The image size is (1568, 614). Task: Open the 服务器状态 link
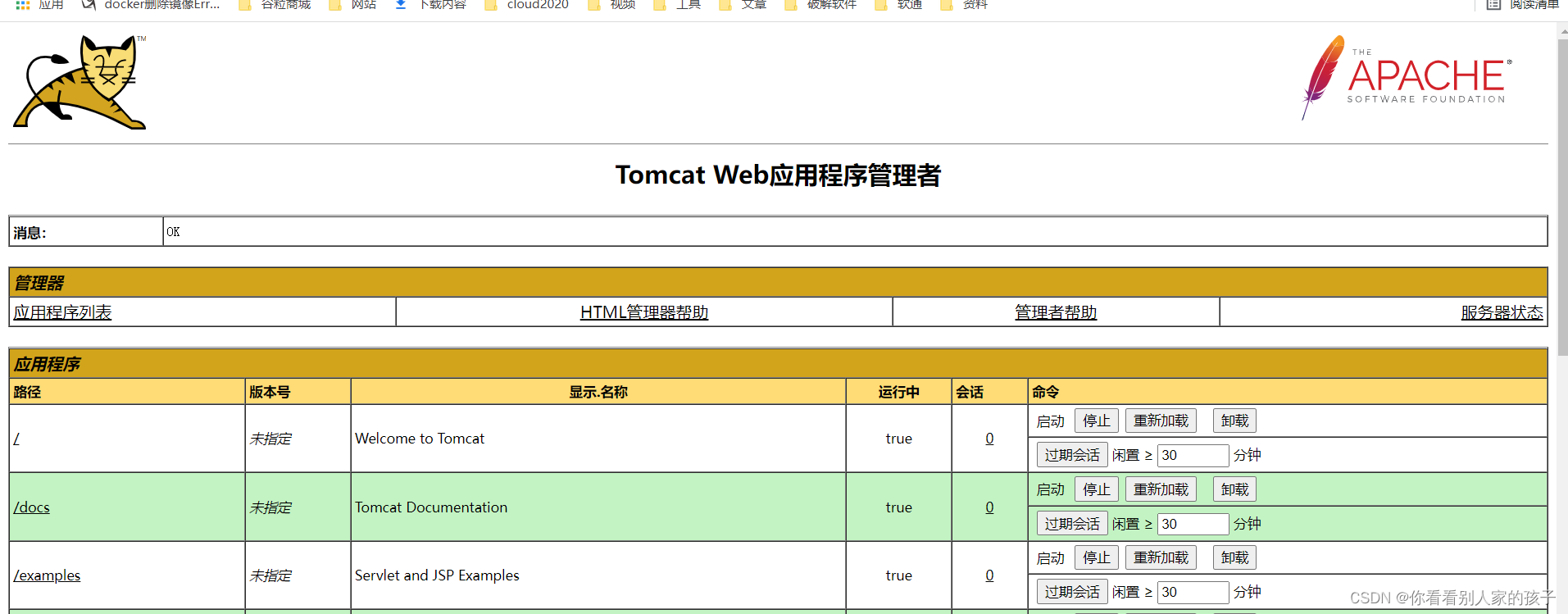tap(1502, 312)
